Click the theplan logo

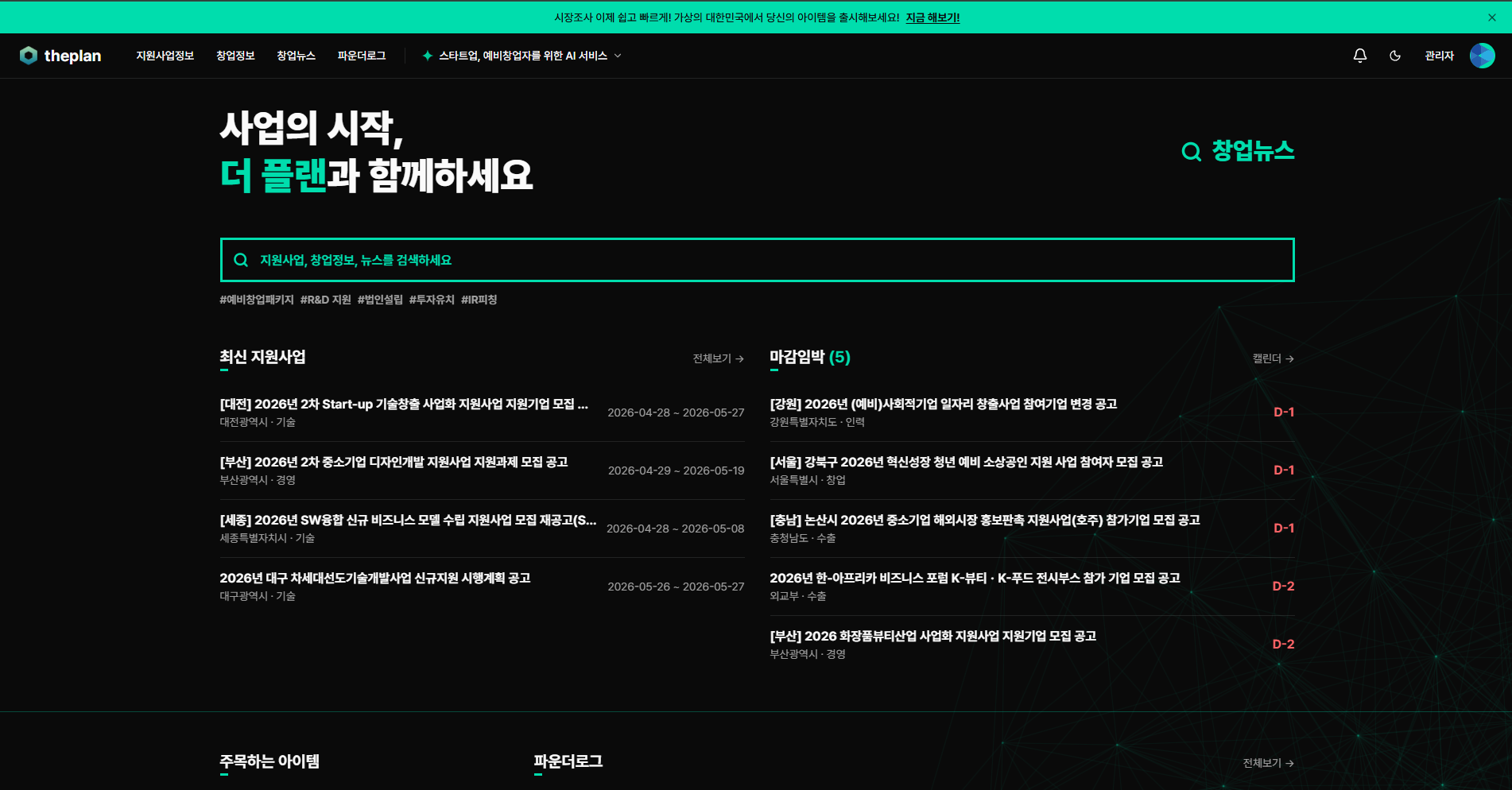tap(60, 56)
